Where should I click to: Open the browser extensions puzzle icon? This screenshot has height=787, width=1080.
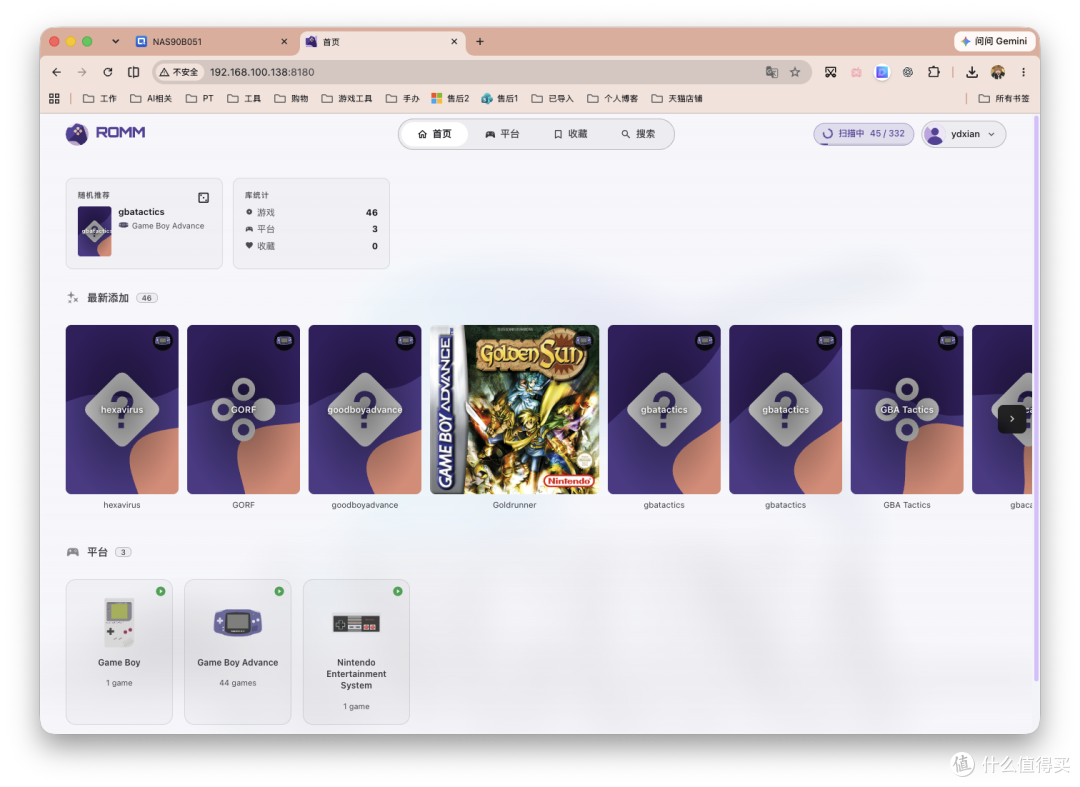pos(934,72)
